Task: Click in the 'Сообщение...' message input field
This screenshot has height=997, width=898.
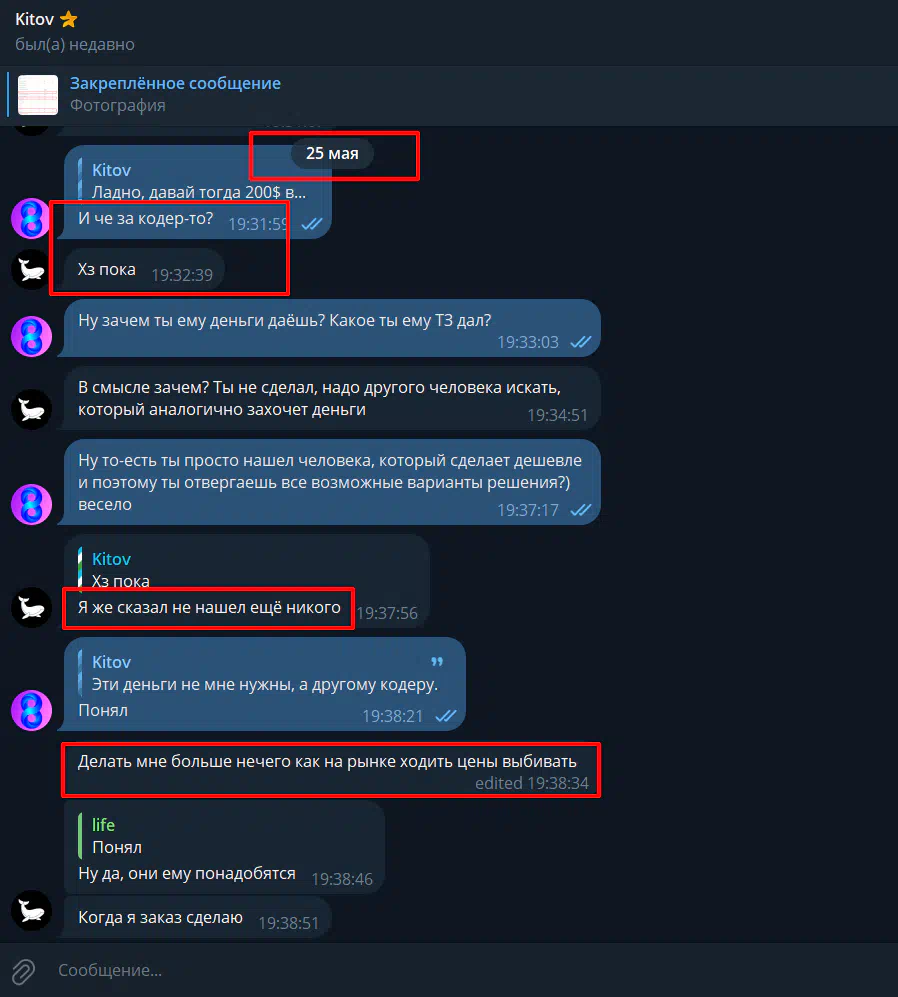Action: [x=471, y=970]
